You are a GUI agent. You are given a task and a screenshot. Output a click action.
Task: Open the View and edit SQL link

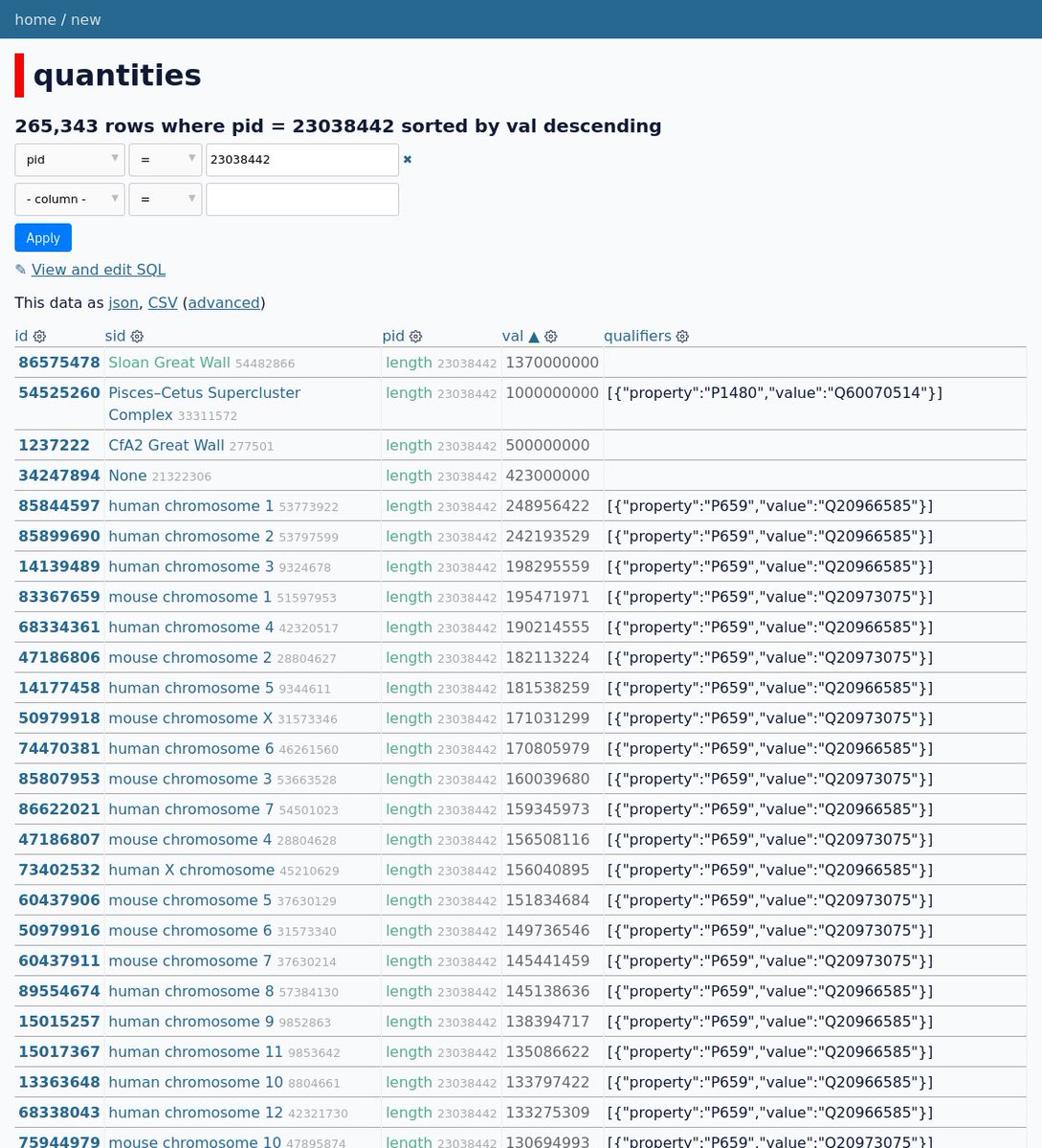tap(98, 270)
